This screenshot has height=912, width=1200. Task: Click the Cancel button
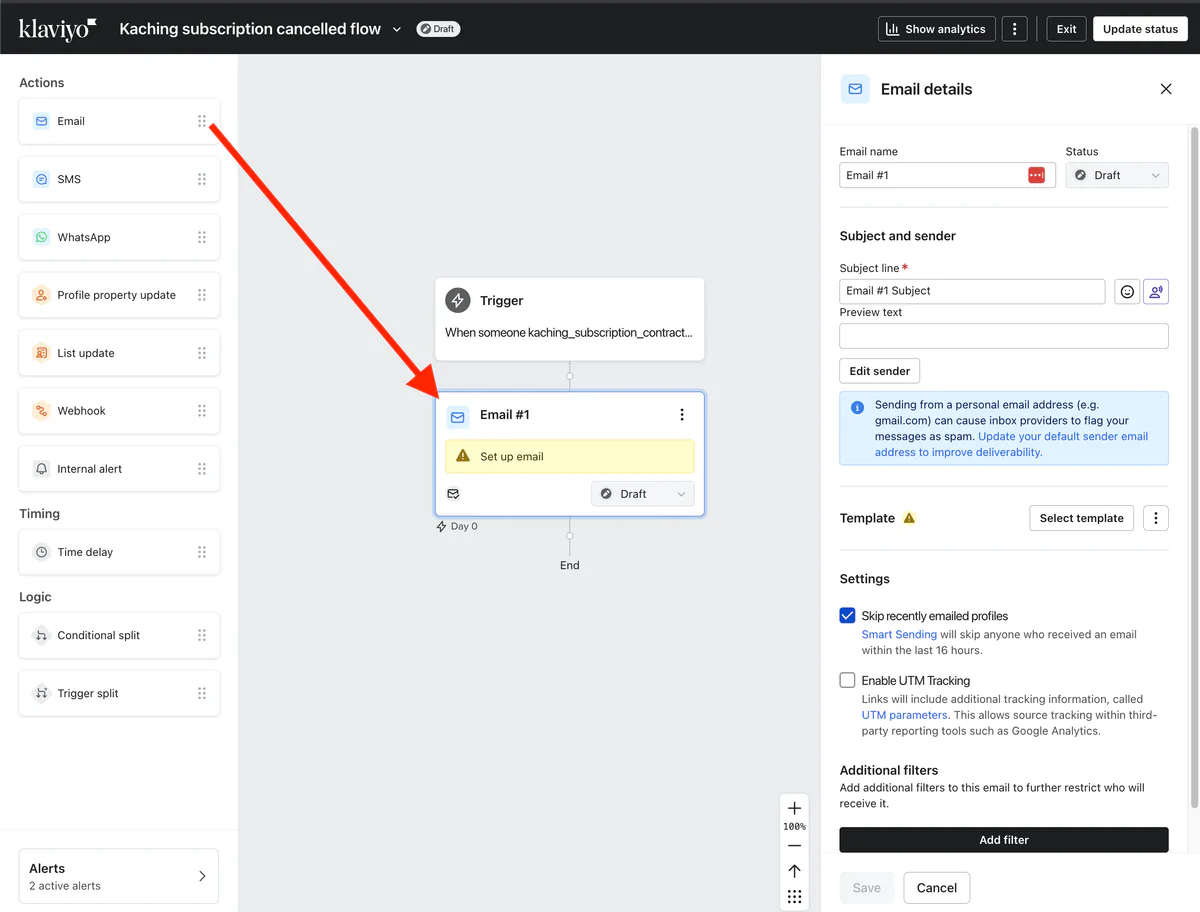point(937,888)
